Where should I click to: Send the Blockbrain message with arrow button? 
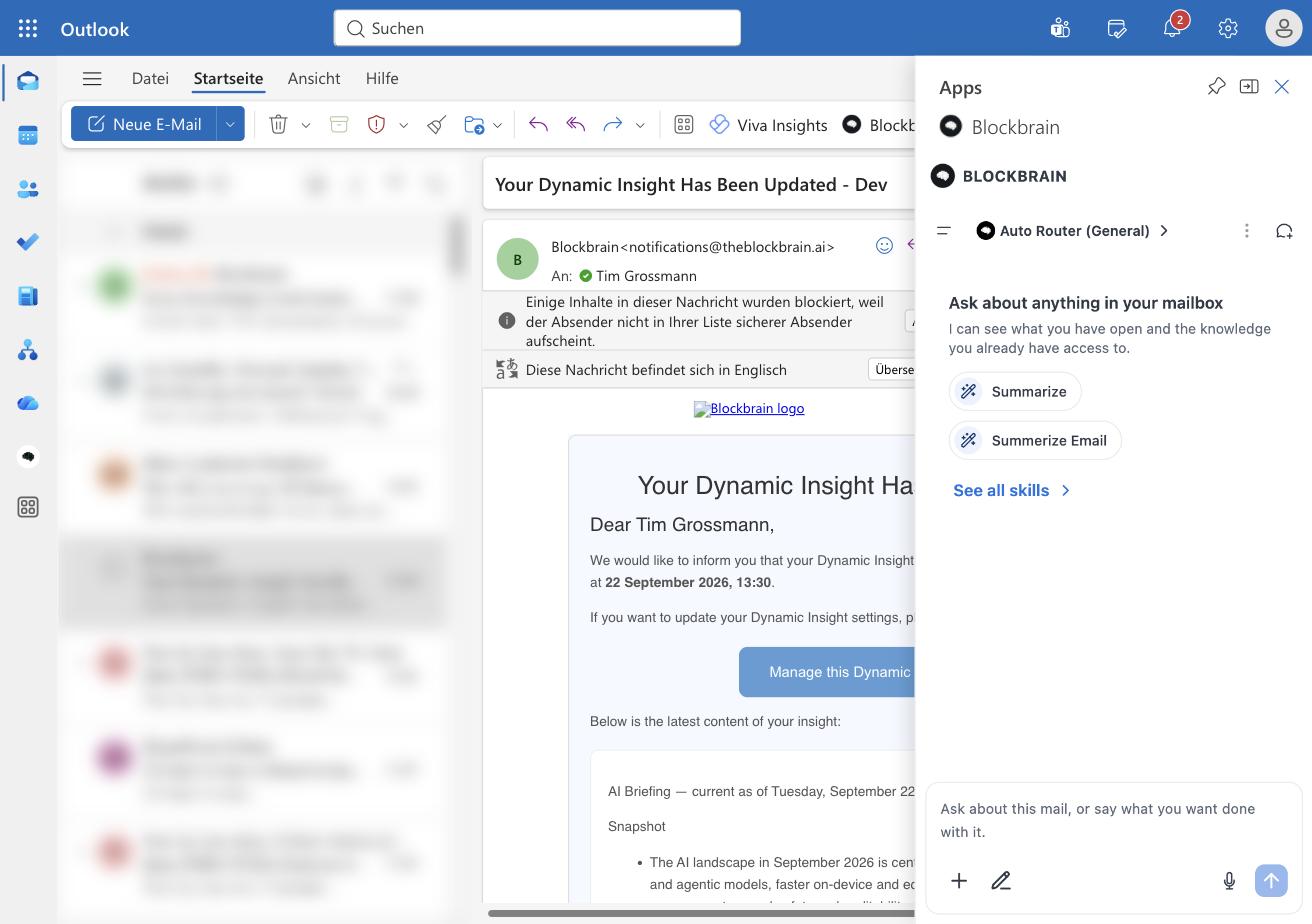[x=1271, y=881]
